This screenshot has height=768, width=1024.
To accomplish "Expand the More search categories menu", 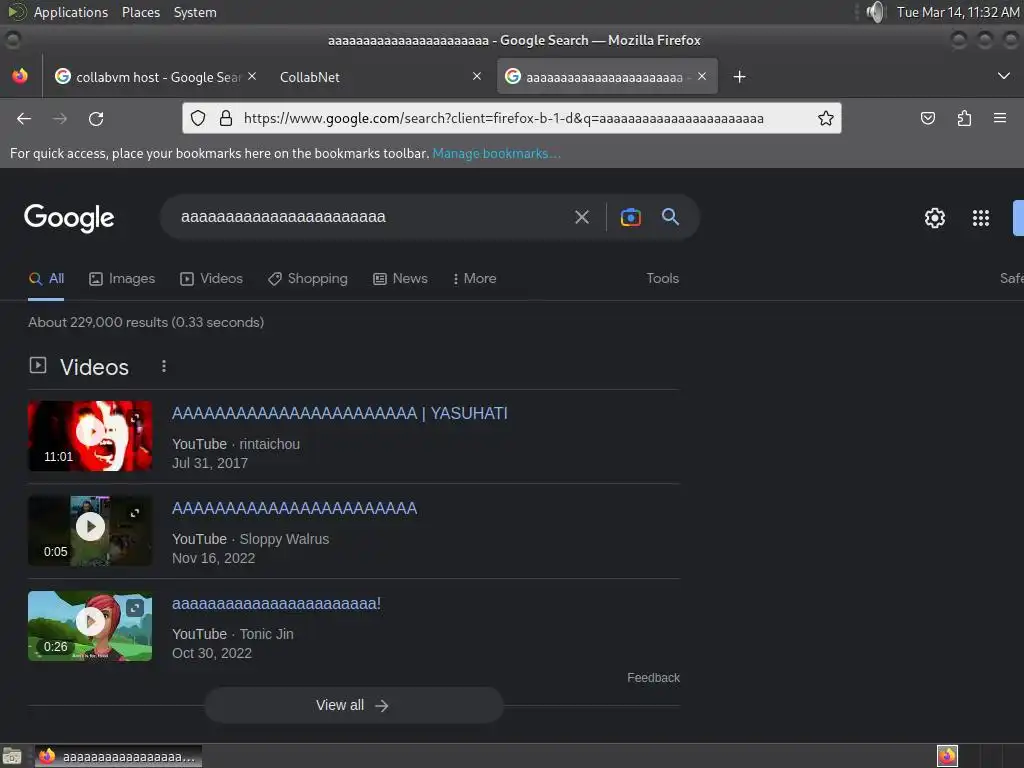I will pyautogui.click(x=475, y=279).
